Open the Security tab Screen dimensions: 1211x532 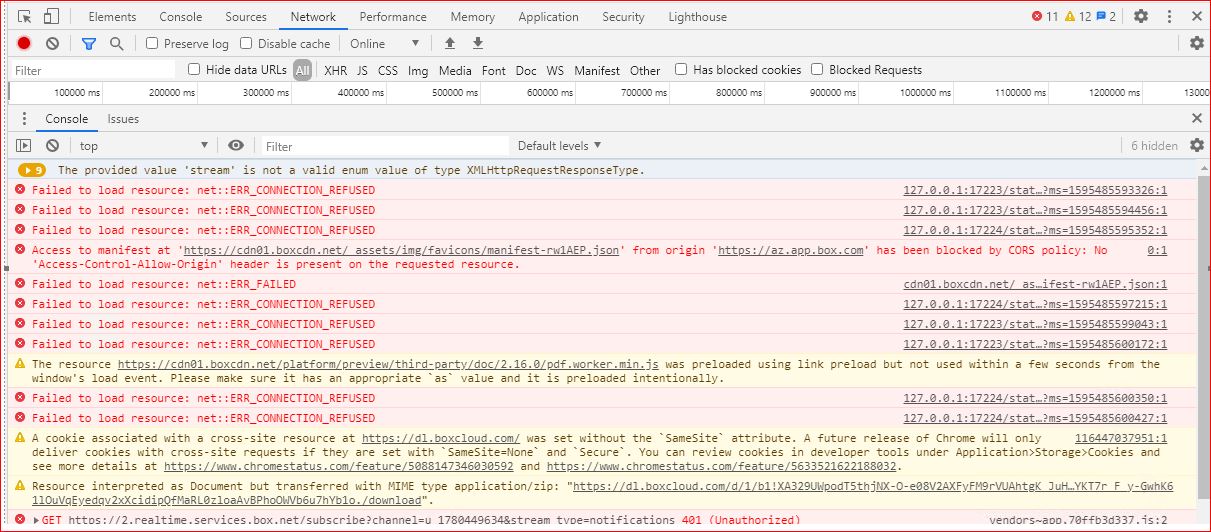(x=623, y=17)
